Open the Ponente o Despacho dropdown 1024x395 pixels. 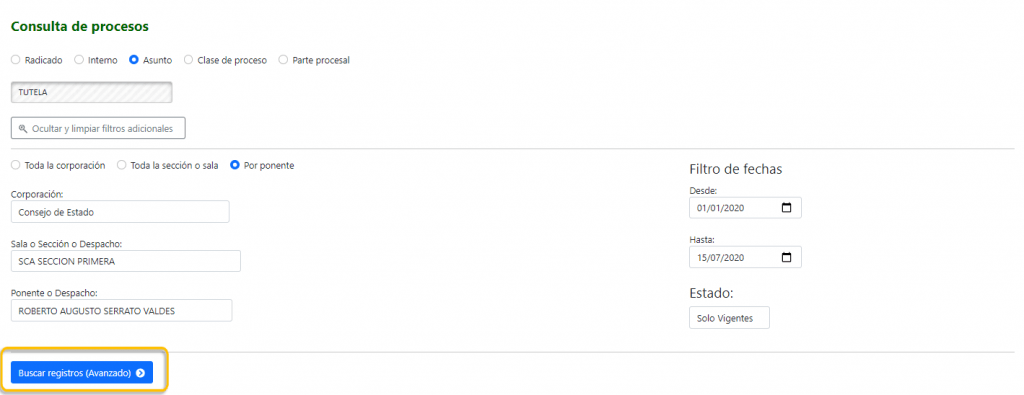(x=121, y=311)
